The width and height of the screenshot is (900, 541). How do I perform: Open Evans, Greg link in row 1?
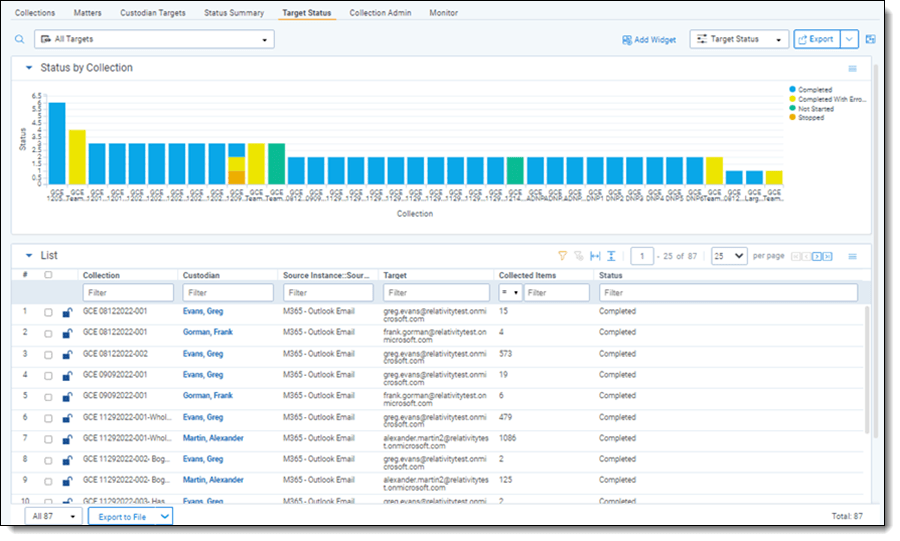click(203, 312)
